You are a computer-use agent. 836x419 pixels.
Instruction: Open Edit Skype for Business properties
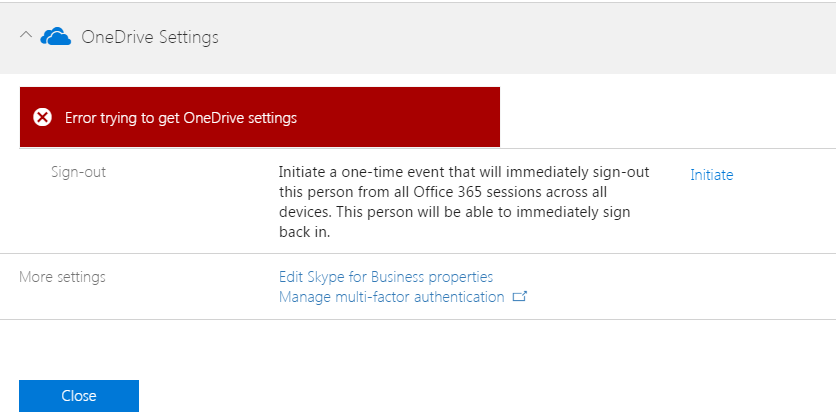tap(385, 277)
